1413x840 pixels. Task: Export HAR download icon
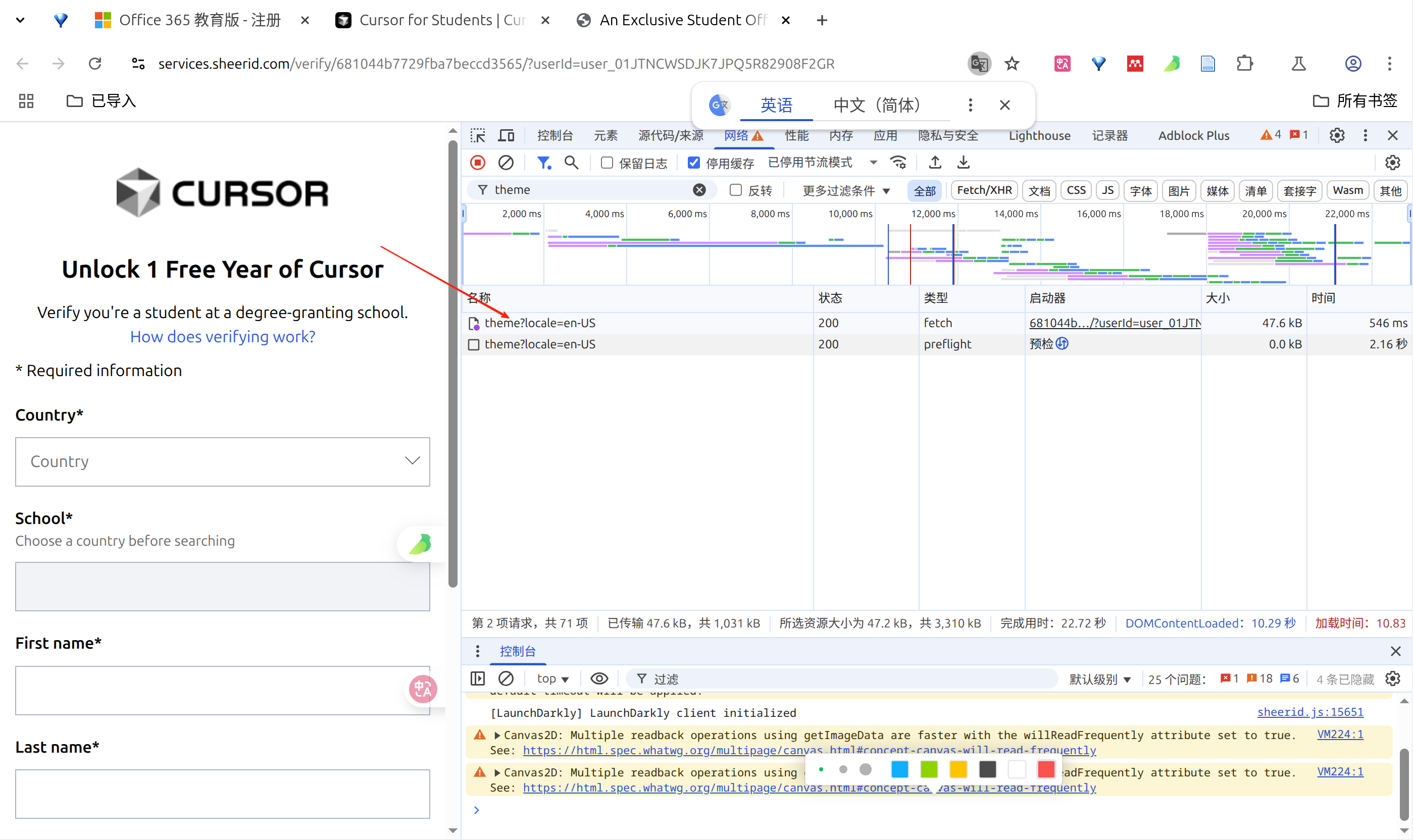tap(963, 163)
